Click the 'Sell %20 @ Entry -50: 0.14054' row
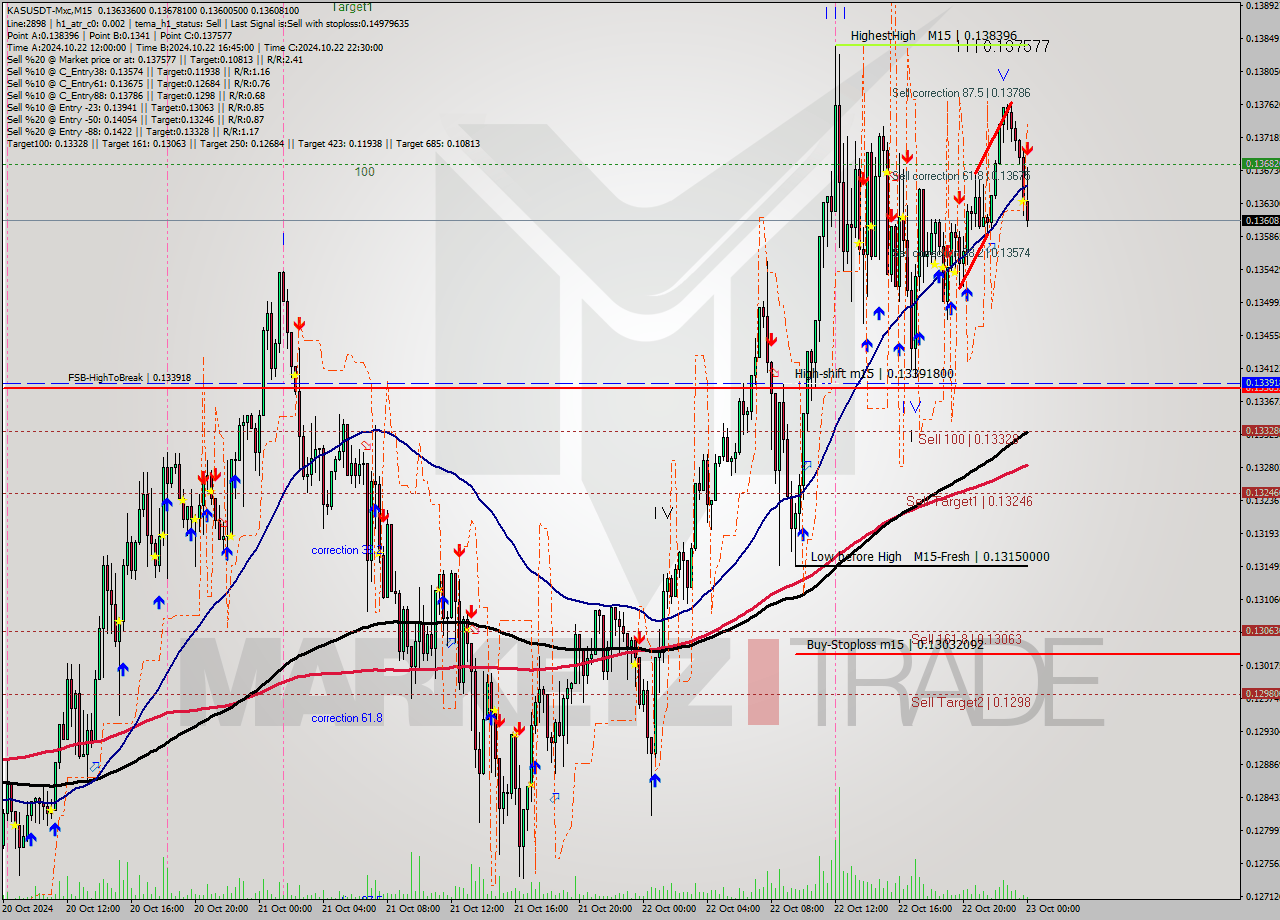 [x=135, y=119]
